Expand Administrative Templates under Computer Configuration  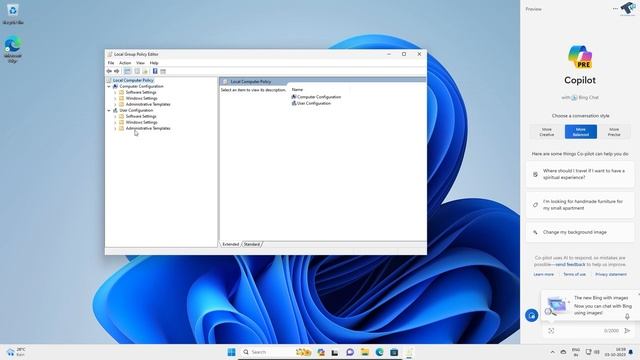(115, 104)
